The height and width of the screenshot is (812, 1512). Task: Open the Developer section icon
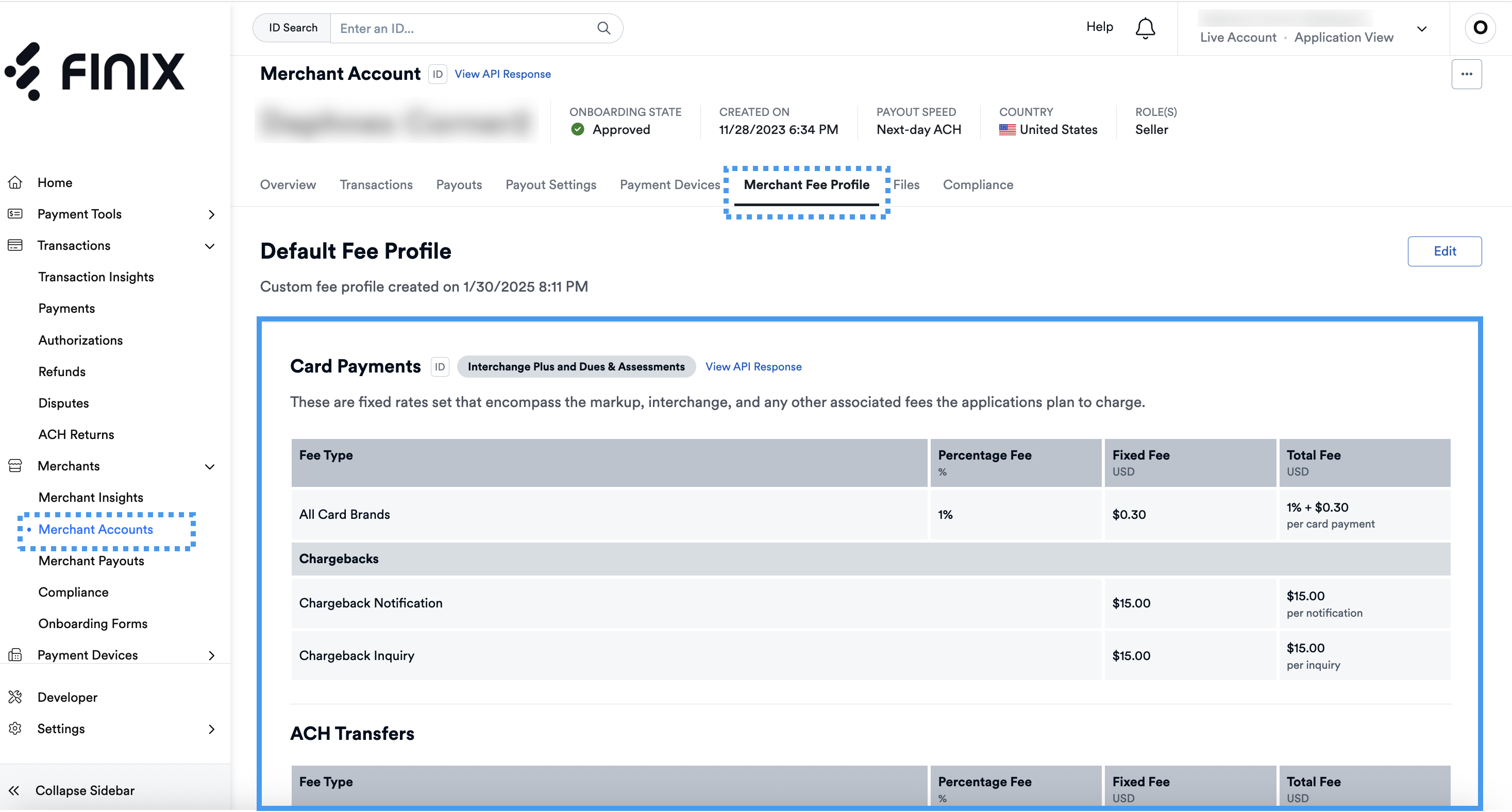(15, 697)
